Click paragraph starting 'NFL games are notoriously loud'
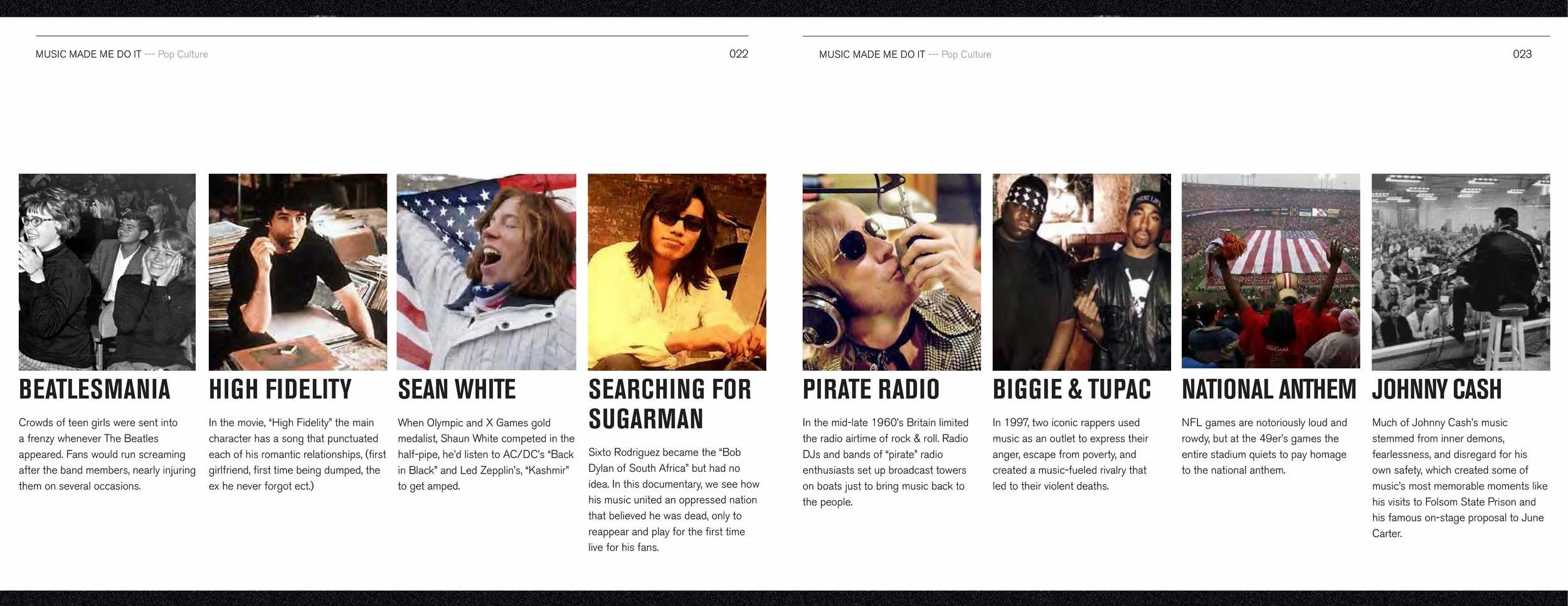This screenshot has width=1568, height=606. click(x=1264, y=446)
